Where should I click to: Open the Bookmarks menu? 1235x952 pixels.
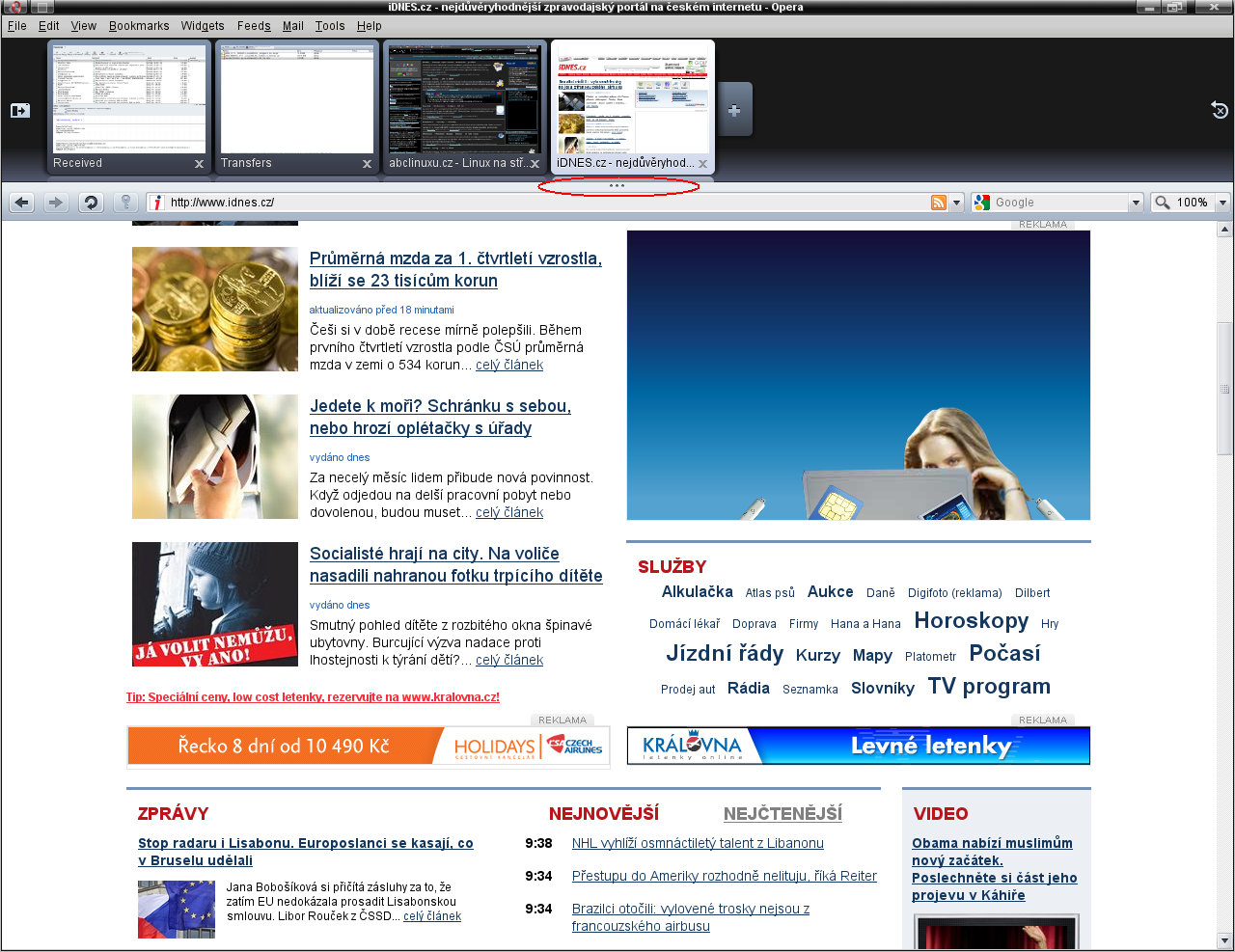pyautogui.click(x=139, y=26)
